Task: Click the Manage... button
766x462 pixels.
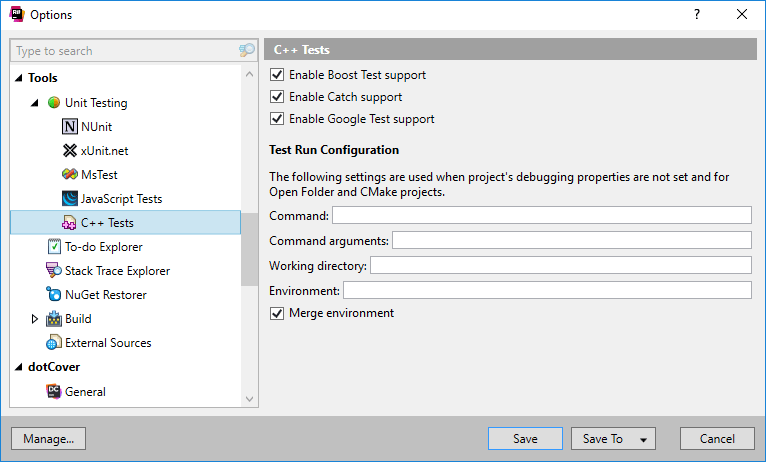Action: tap(48, 439)
